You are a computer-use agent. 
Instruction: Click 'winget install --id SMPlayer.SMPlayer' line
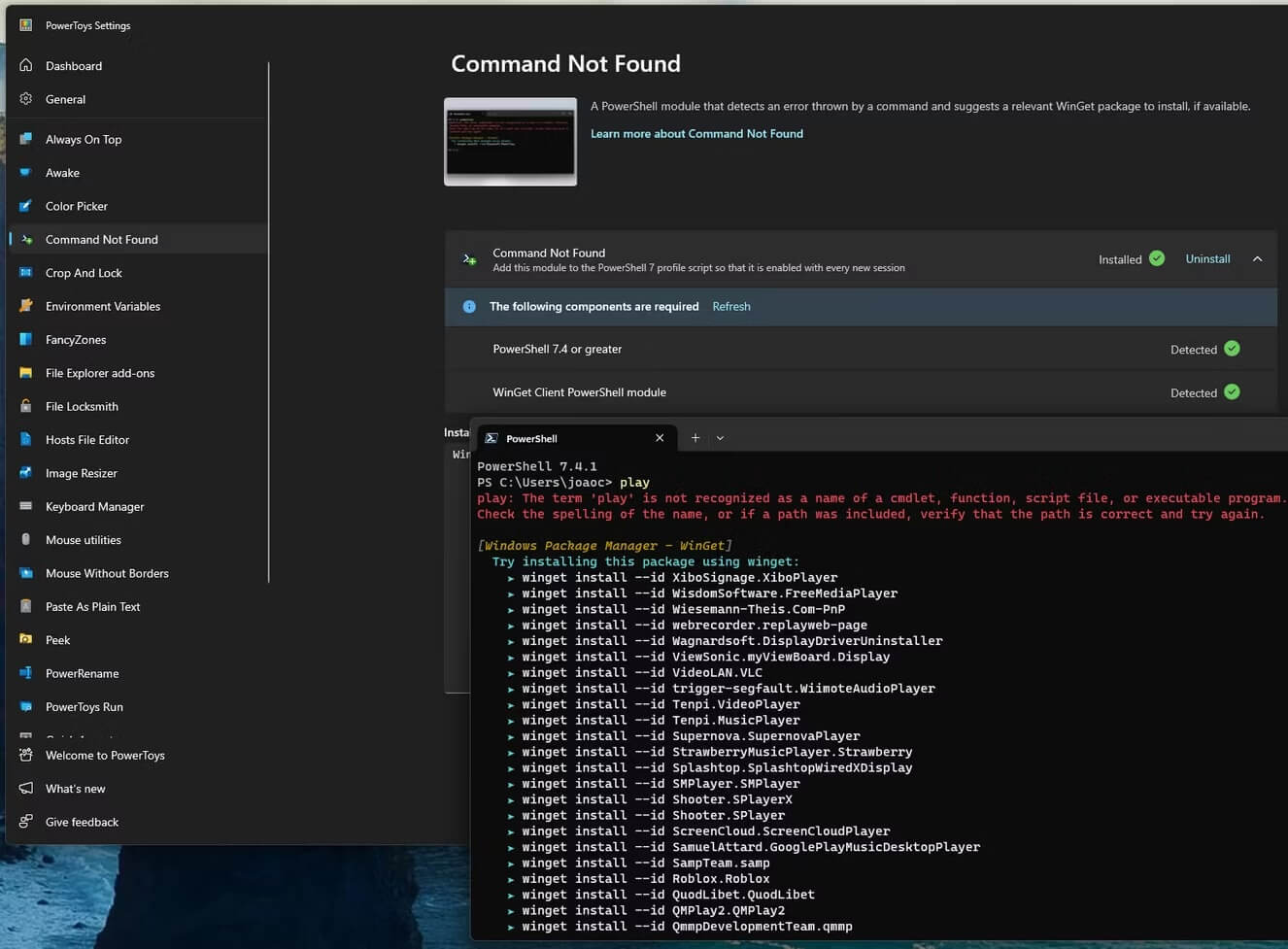(661, 783)
